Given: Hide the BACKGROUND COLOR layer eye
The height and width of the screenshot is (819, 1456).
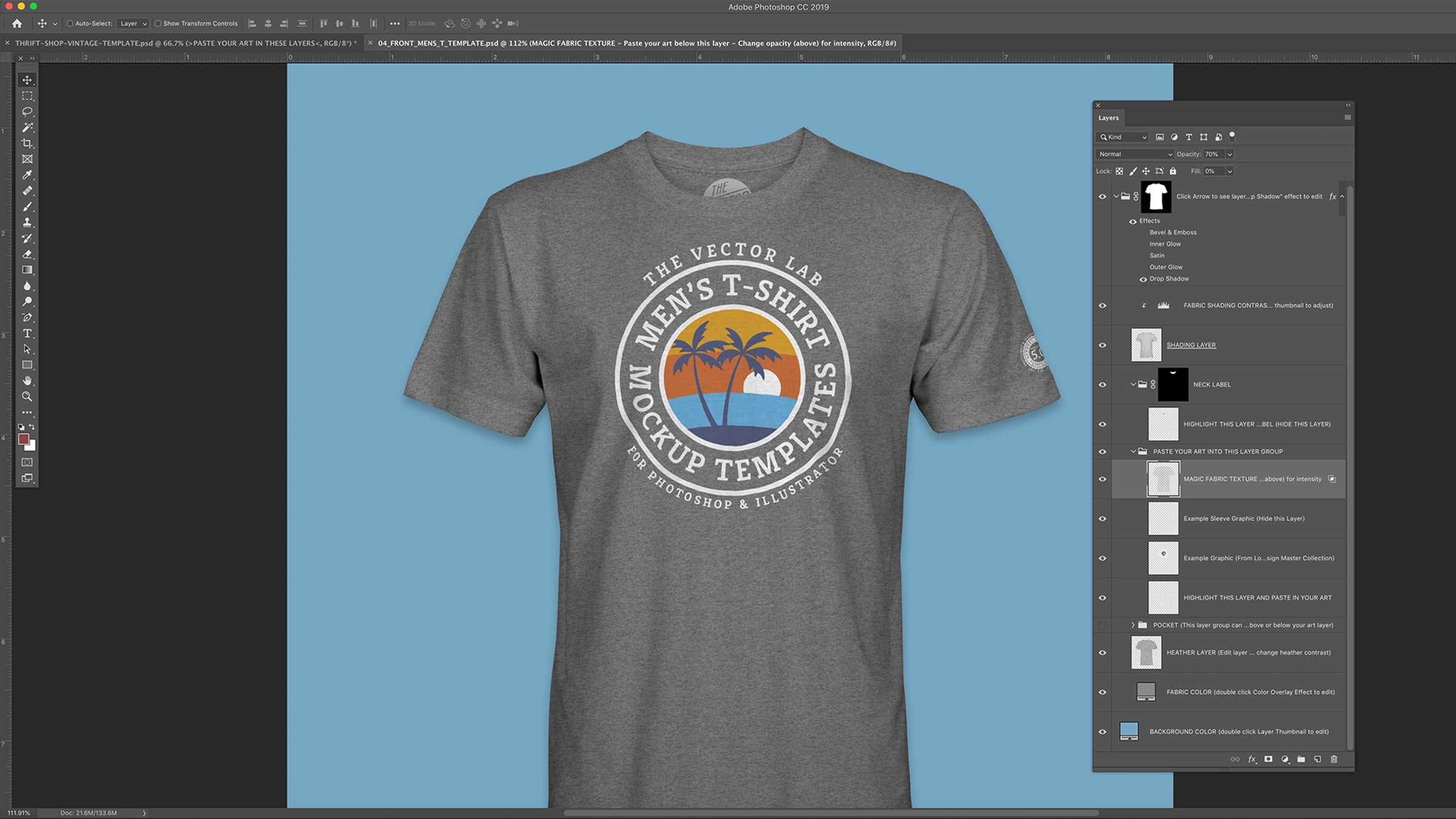Looking at the screenshot, I should tap(1102, 732).
